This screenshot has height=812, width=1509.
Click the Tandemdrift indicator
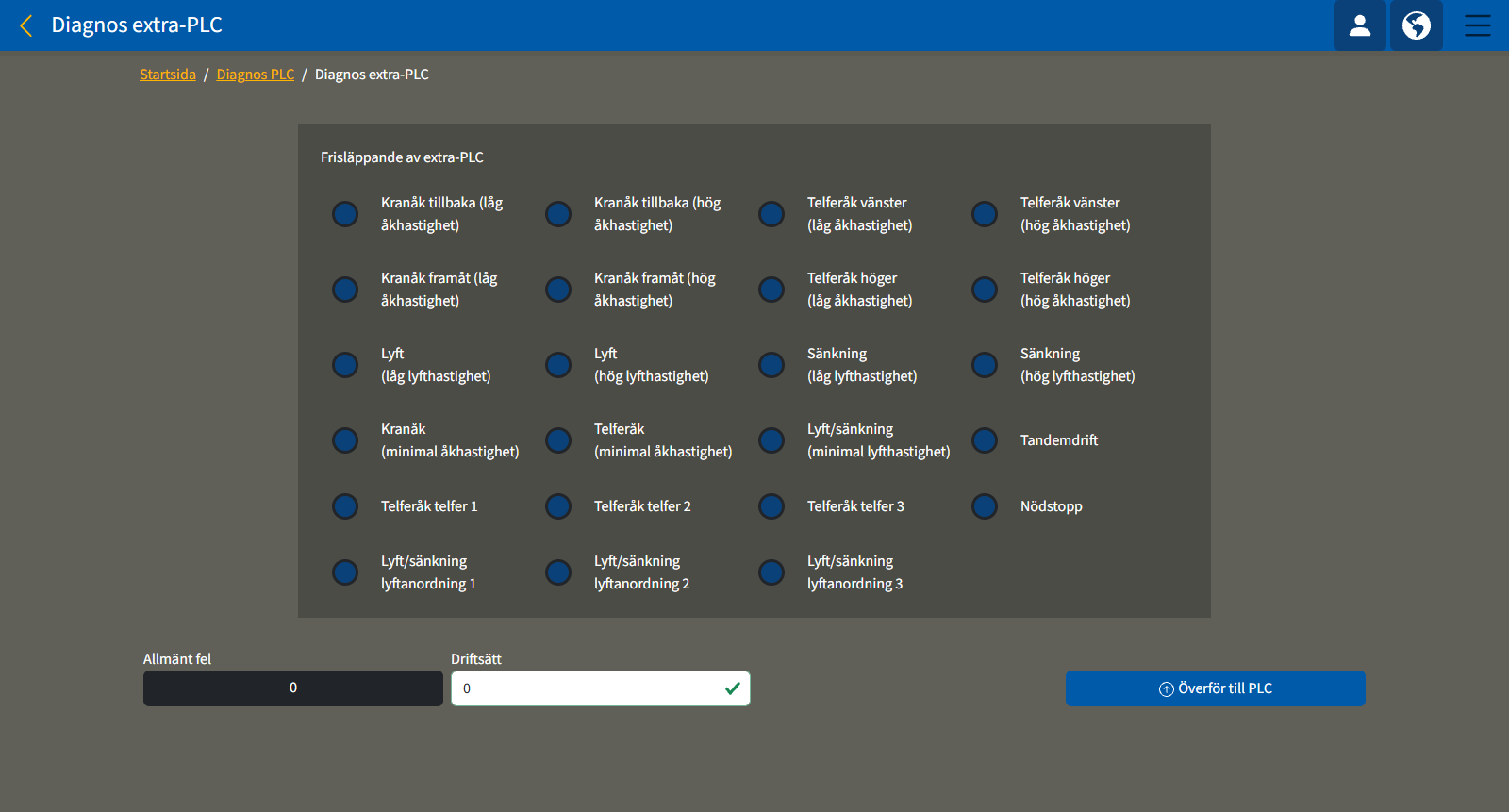(985, 440)
